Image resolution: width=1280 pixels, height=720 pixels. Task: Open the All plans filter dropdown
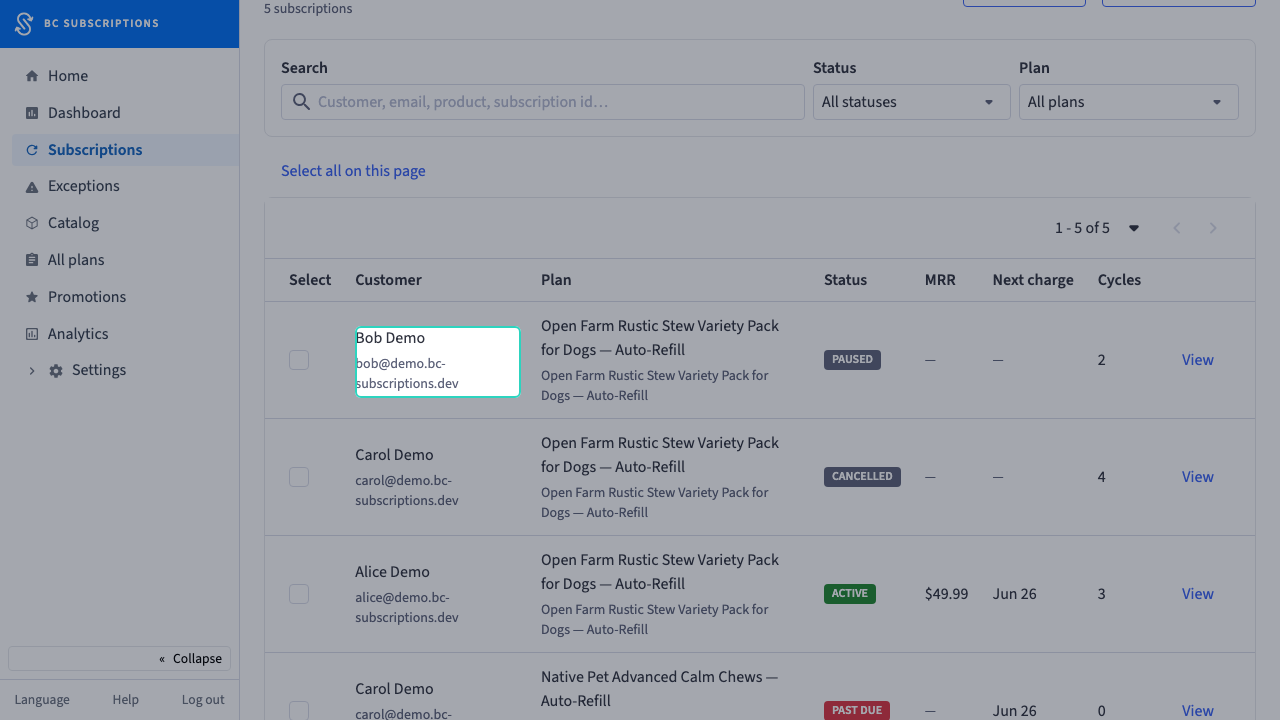point(1129,102)
